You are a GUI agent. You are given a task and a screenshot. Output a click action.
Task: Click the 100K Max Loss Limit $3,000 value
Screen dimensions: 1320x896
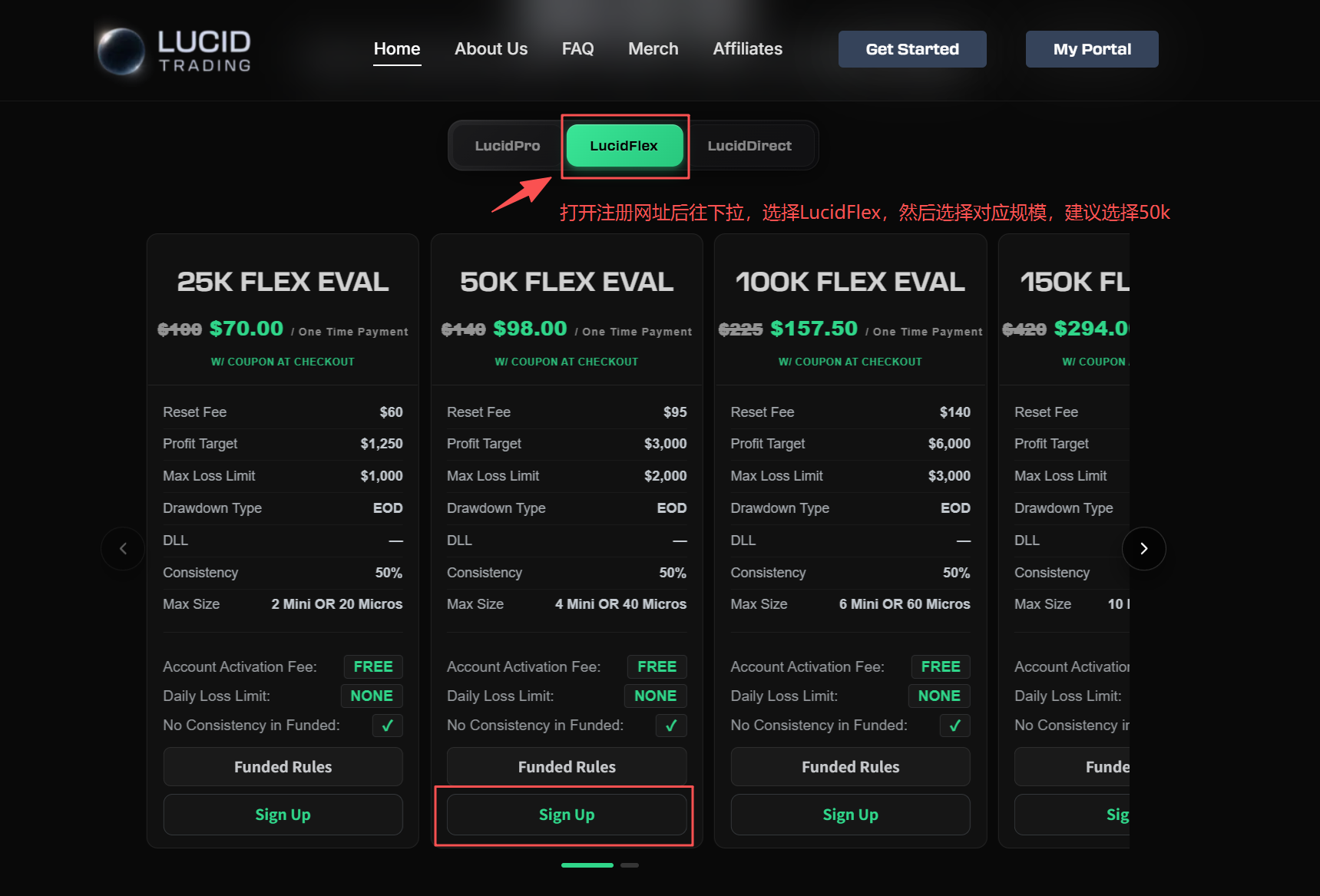(x=949, y=476)
